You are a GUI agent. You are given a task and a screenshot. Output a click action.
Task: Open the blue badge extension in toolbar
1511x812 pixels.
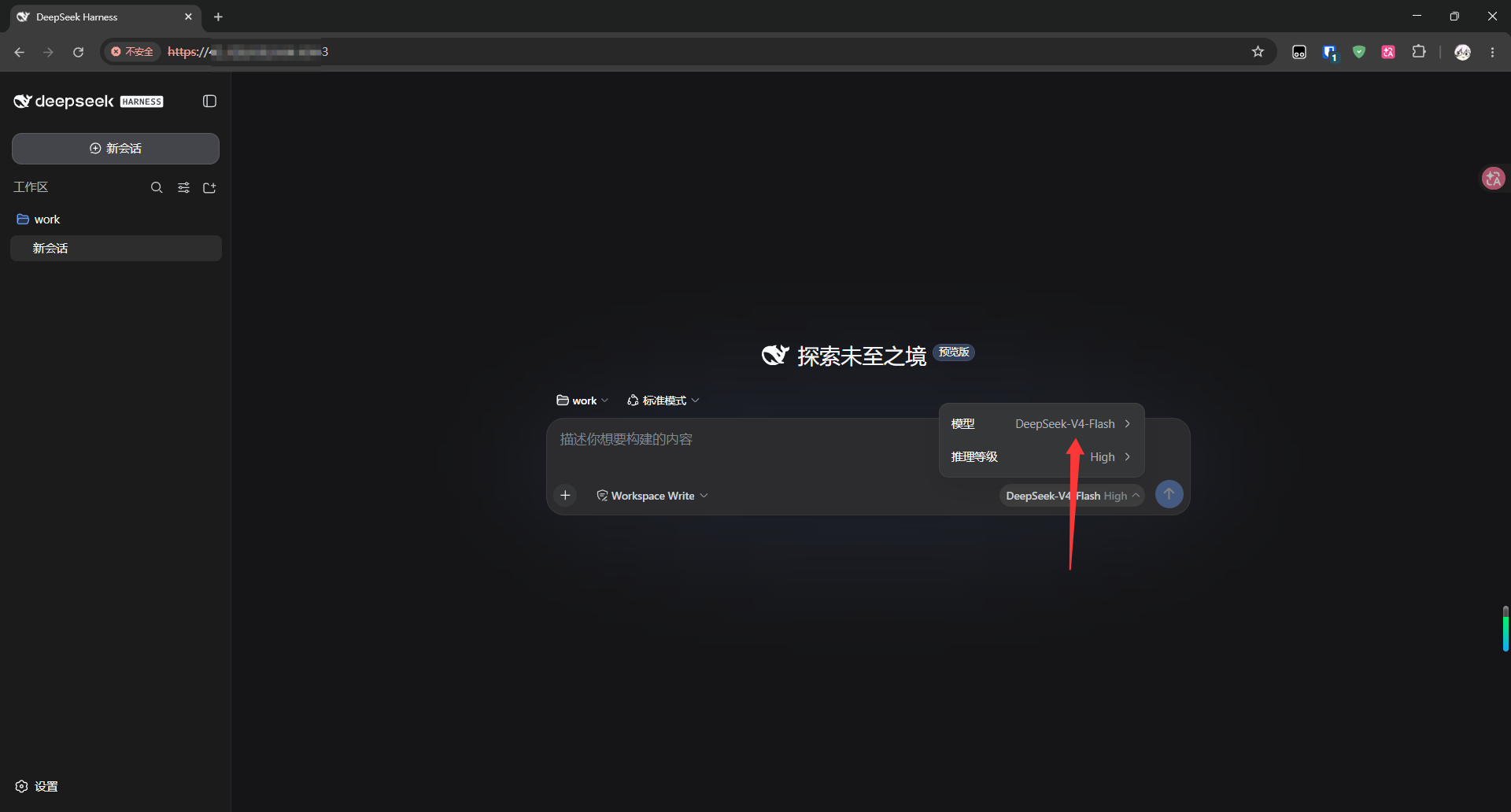coord(1329,52)
